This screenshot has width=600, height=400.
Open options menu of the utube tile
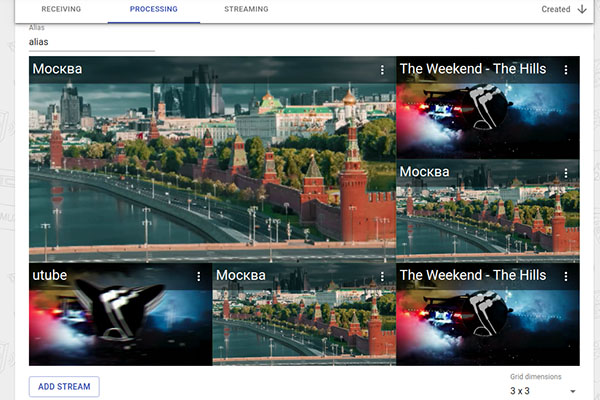click(199, 276)
